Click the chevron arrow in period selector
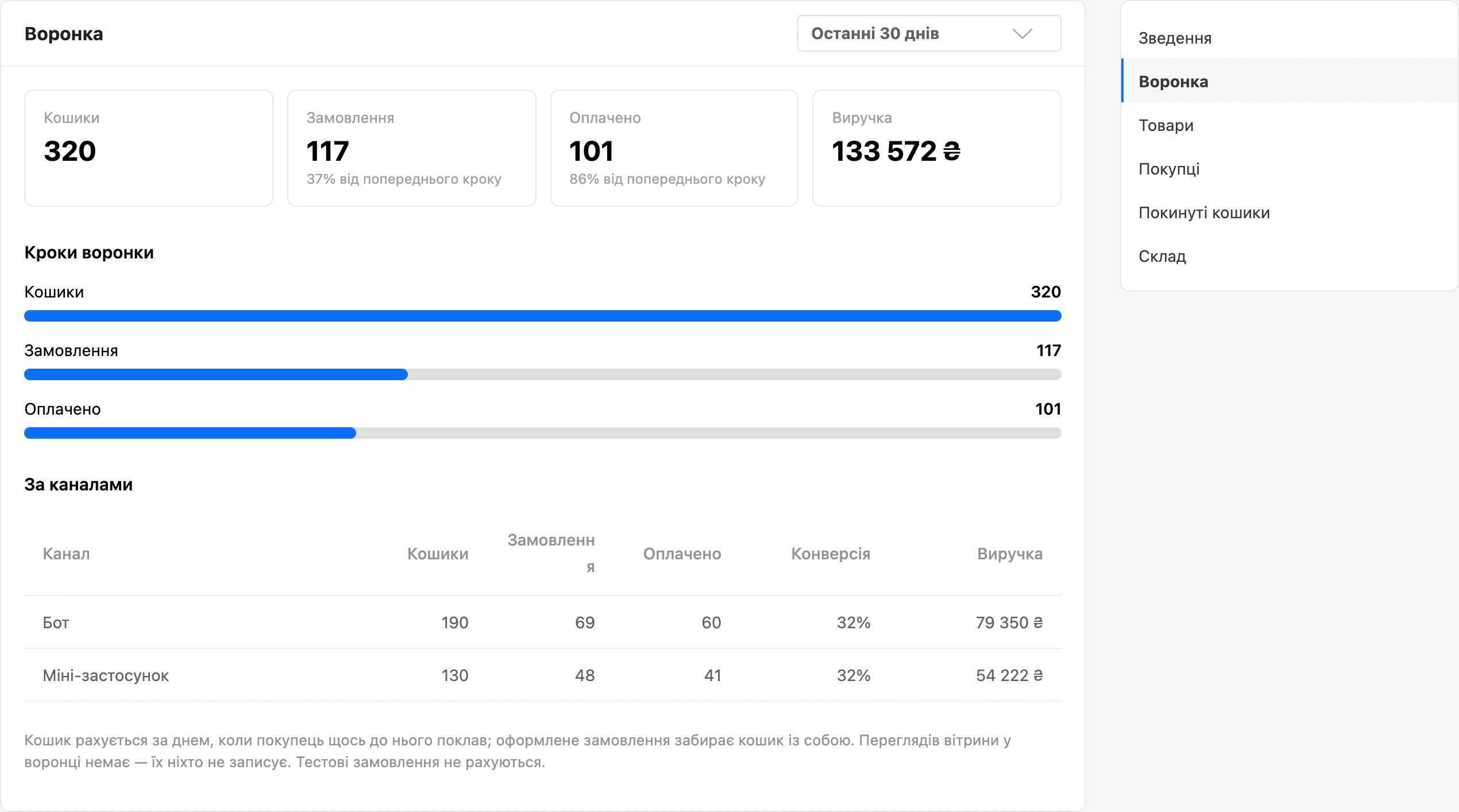The image size is (1459, 812). point(1022,33)
